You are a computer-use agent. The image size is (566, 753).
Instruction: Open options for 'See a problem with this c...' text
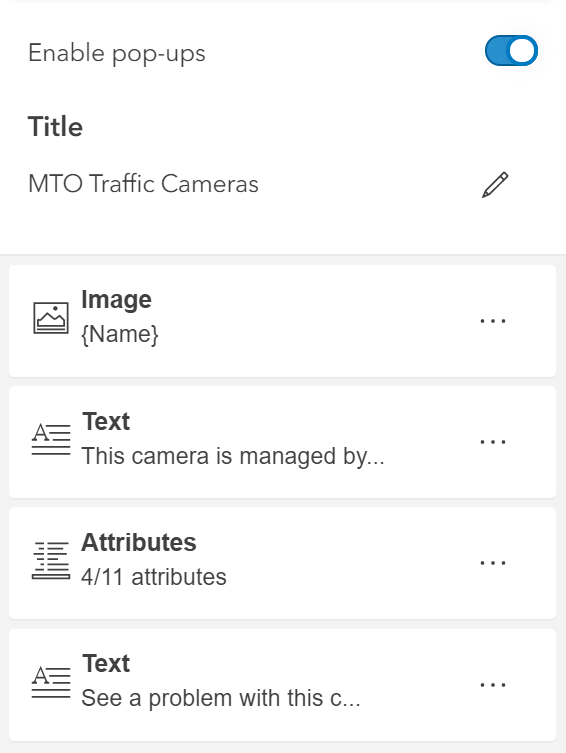pyautogui.click(x=493, y=685)
